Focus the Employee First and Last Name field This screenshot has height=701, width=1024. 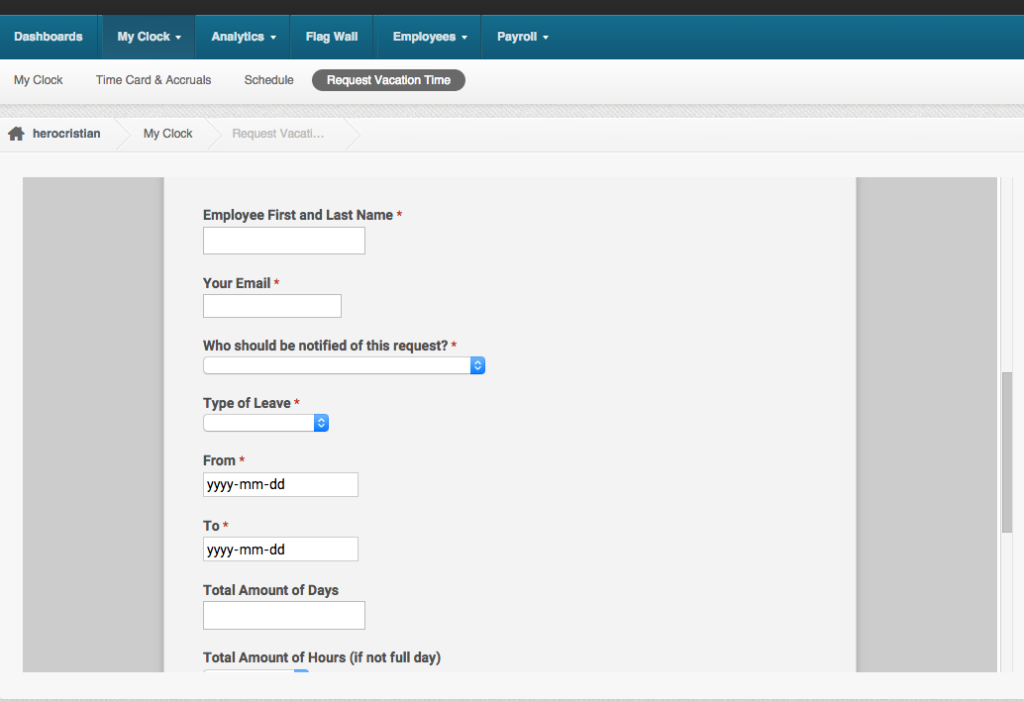point(284,240)
